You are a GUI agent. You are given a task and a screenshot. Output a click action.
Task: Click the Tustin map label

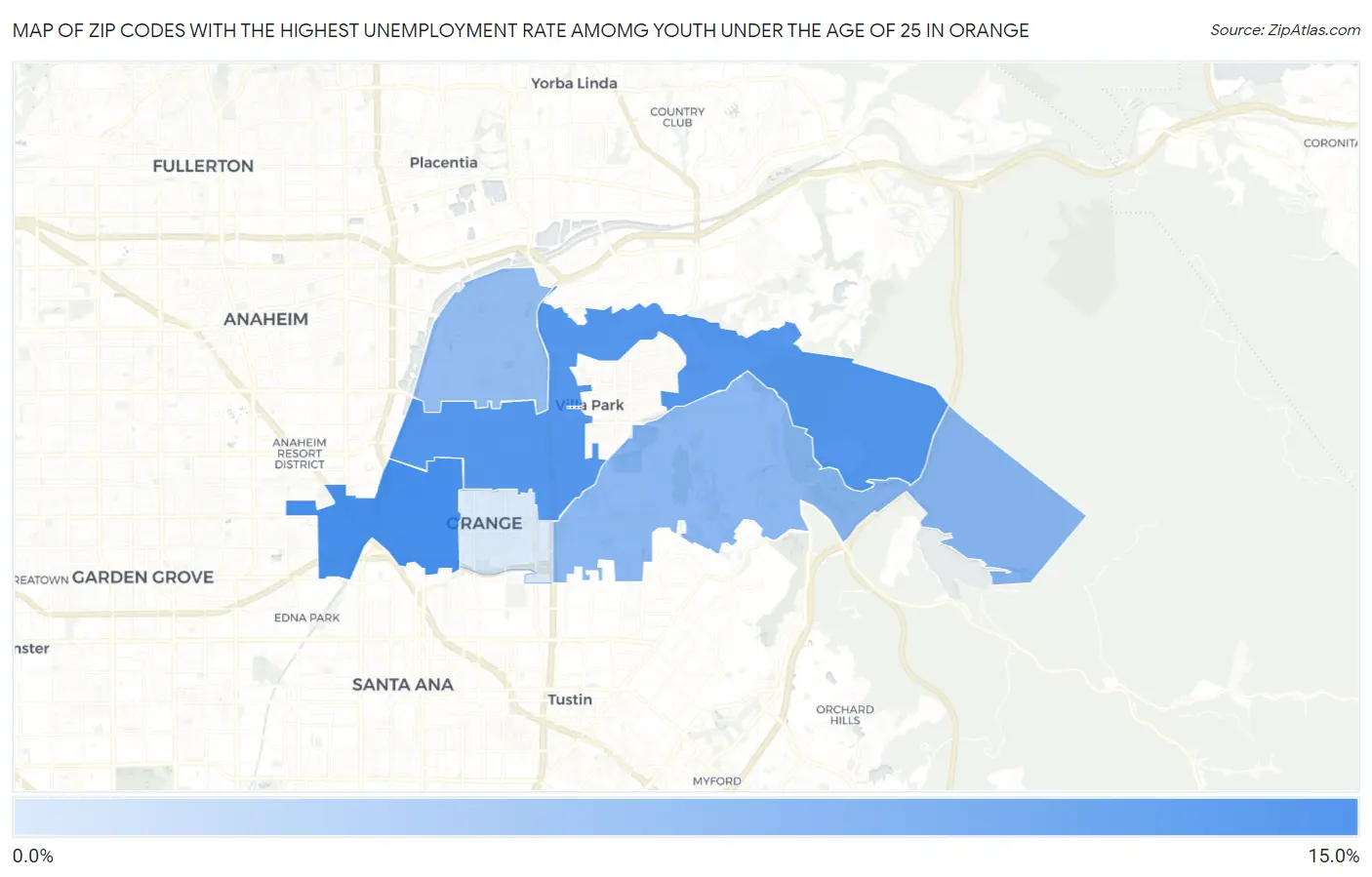click(570, 699)
